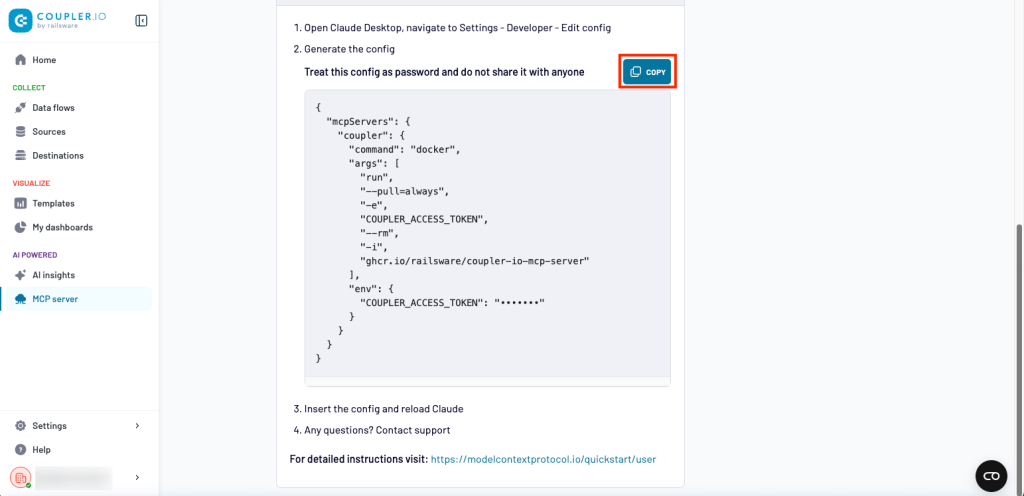This screenshot has width=1024, height=496.
Task: Expand the account menu chevron
Action: pyautogui.click(x=137, y=478)
